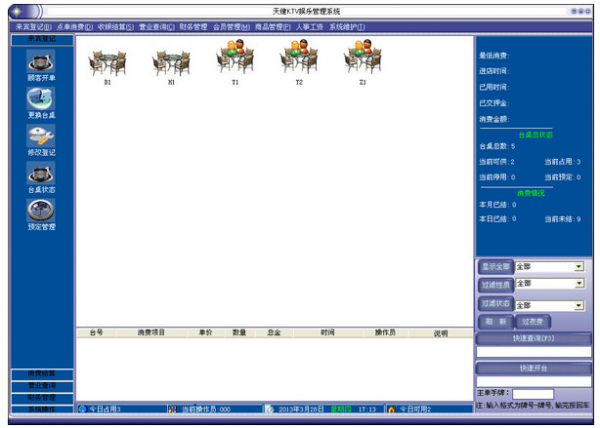The image size is (600, 428).
Task: Click the 当前未结: 9 text
Action: pos(562,219)
